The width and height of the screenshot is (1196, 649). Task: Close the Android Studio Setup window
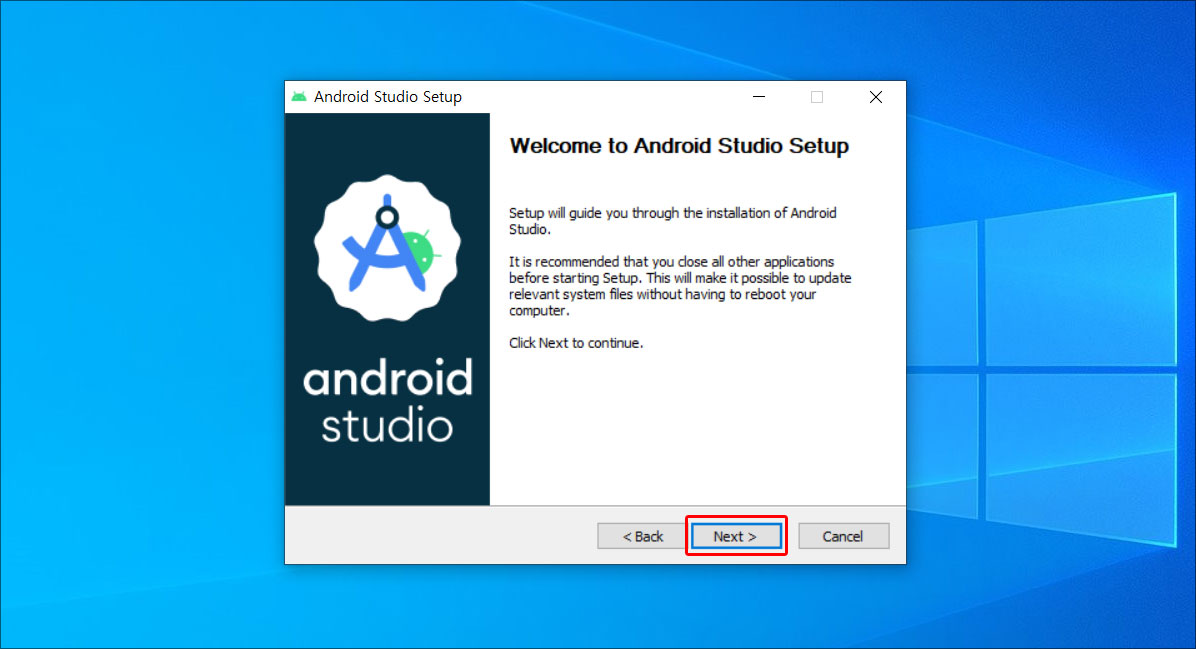point(876,97)
